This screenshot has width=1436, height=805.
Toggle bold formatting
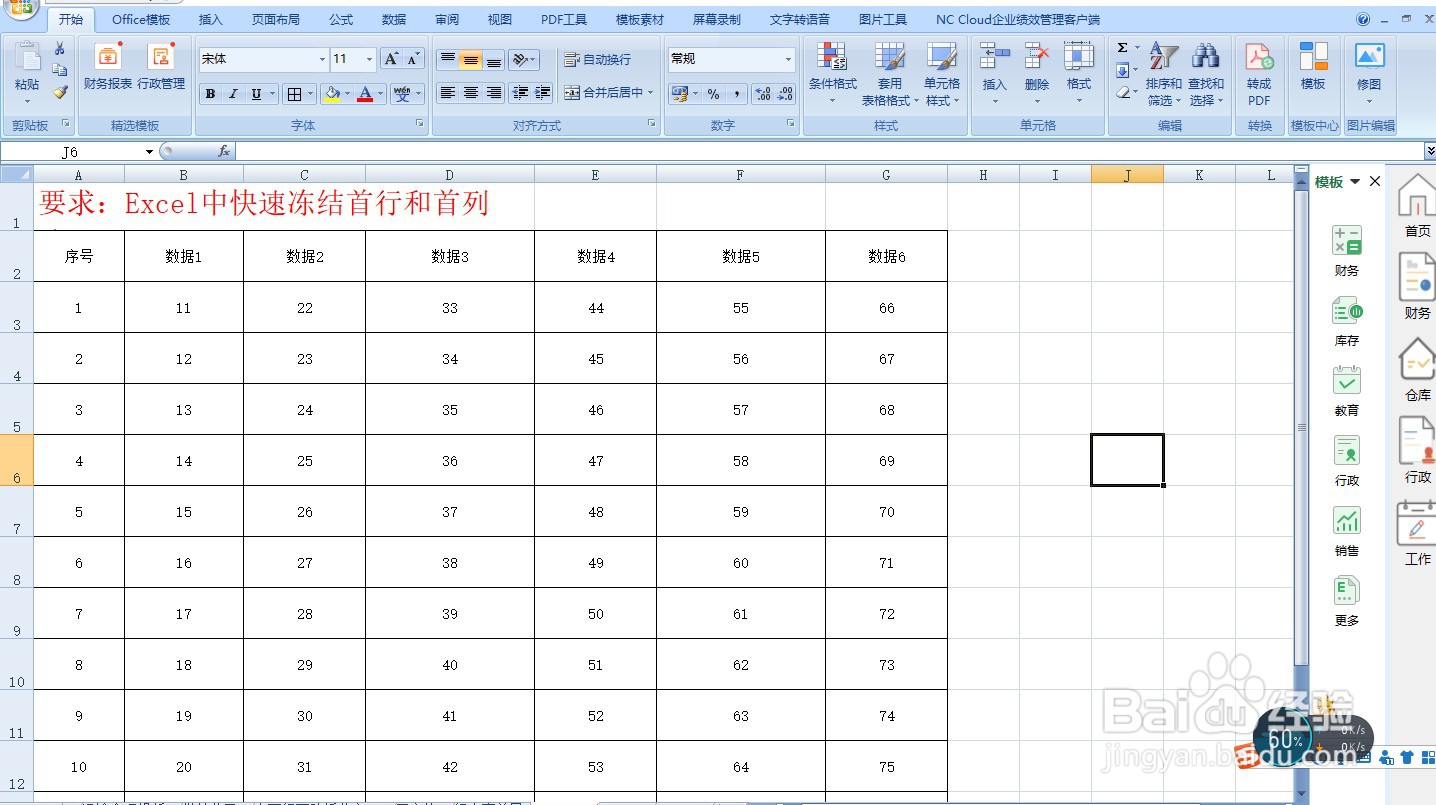pos(210,94)
